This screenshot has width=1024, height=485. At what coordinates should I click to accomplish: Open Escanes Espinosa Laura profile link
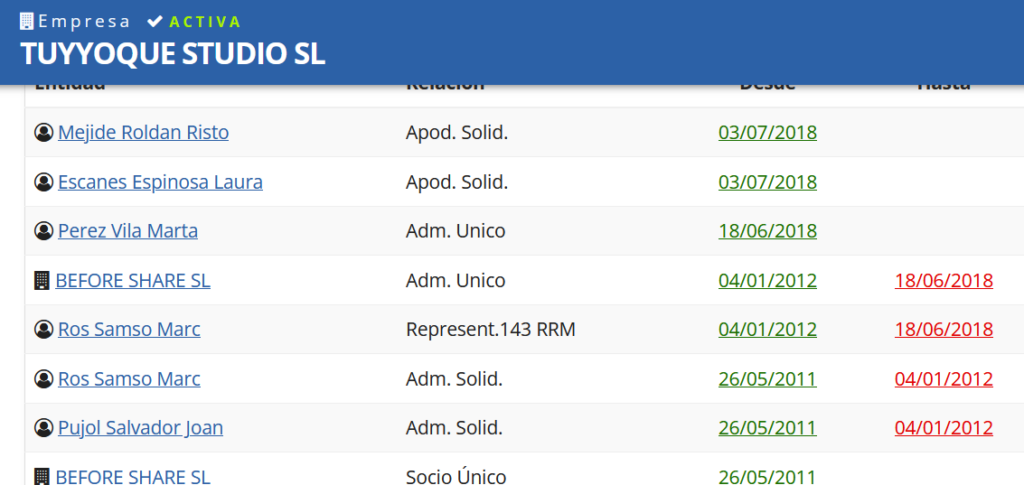coord(161,182)
